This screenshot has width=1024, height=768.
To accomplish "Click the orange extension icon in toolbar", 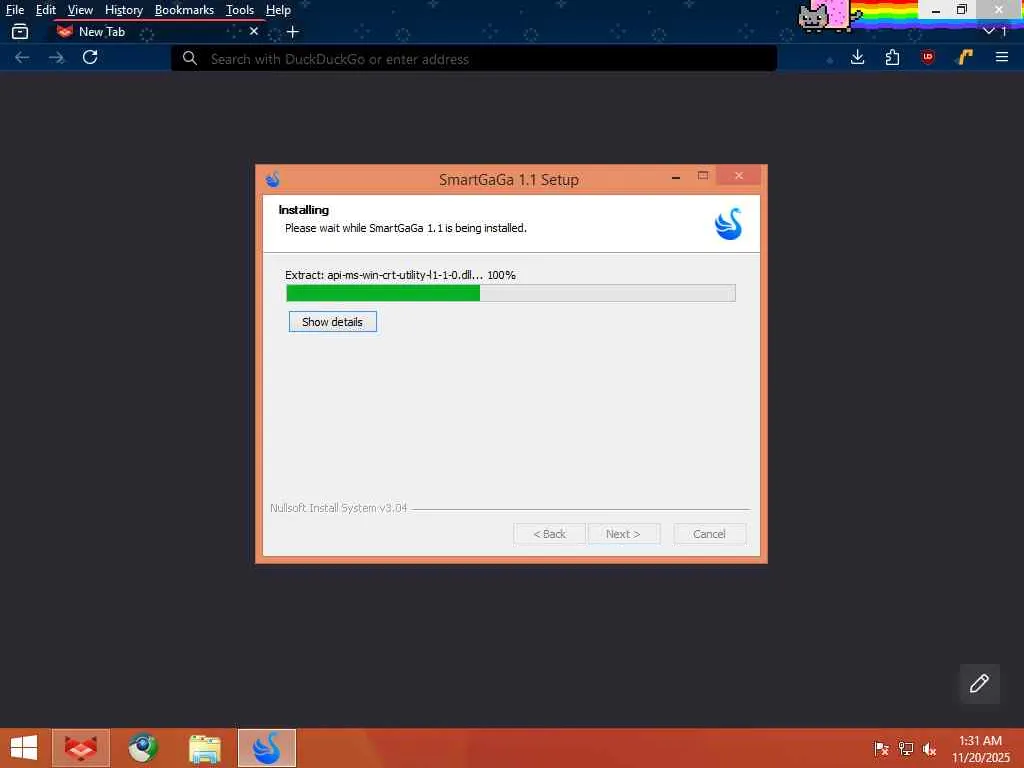I will pyautogui.click(x=965, y=57).
